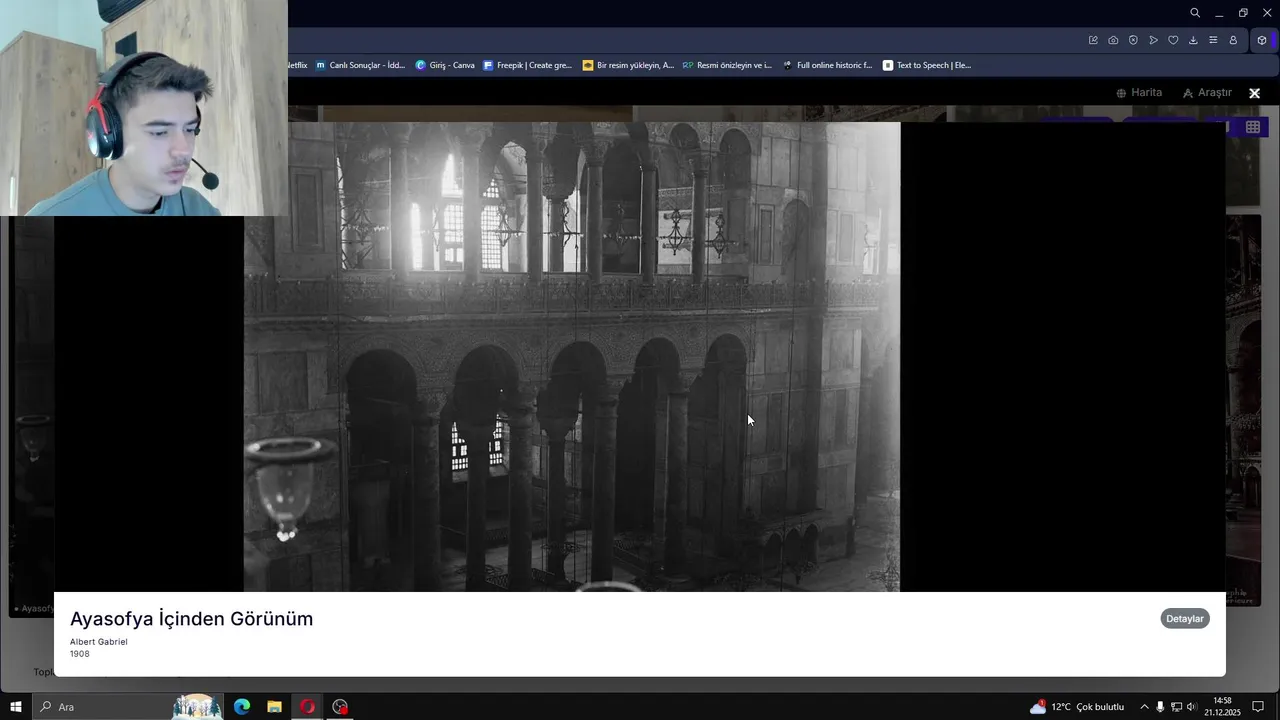The image size is (1280, 720).
Task: Switch to grid view layout icon
Action: 1253,127
